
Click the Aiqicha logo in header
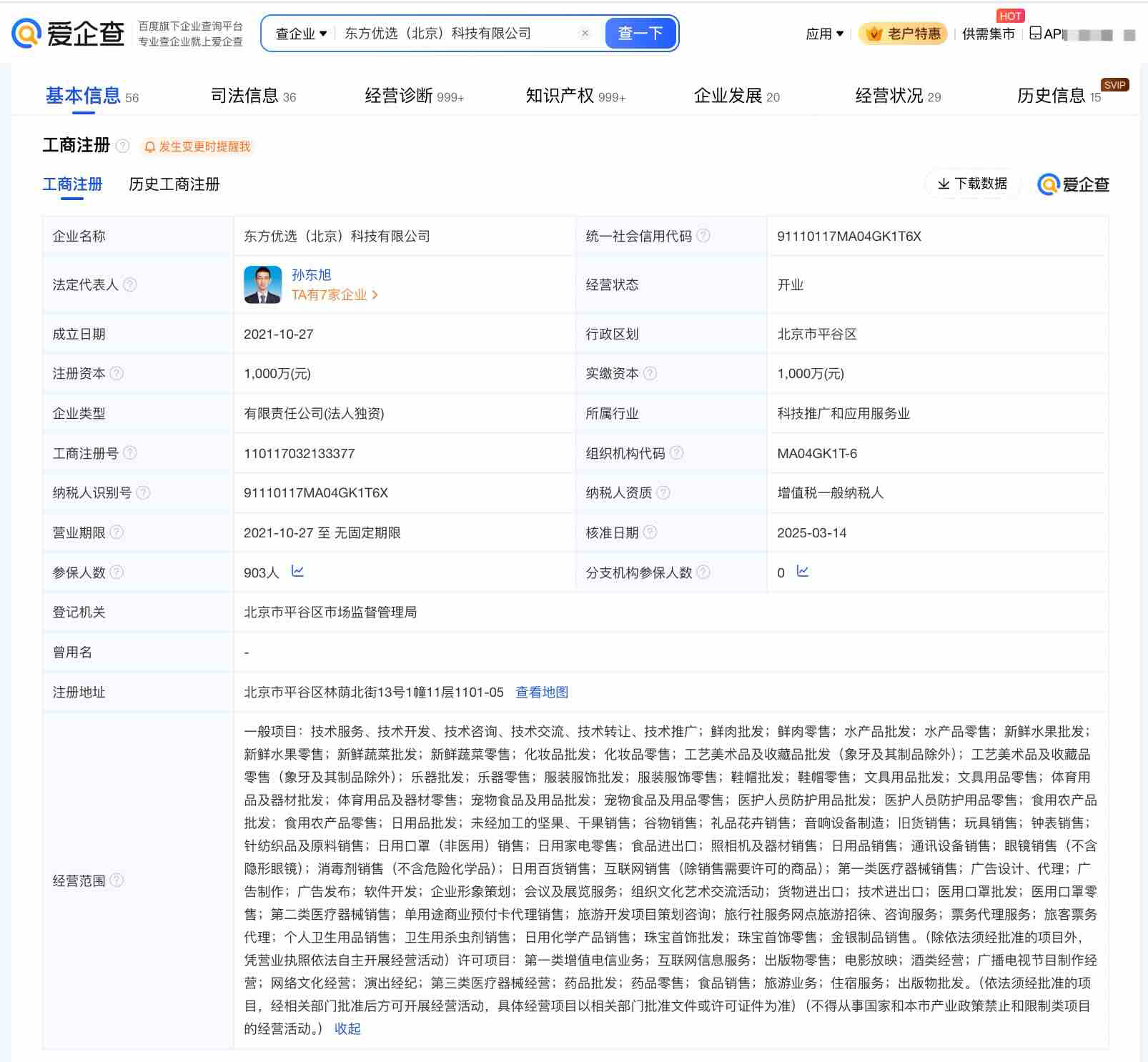pos(68,33)
